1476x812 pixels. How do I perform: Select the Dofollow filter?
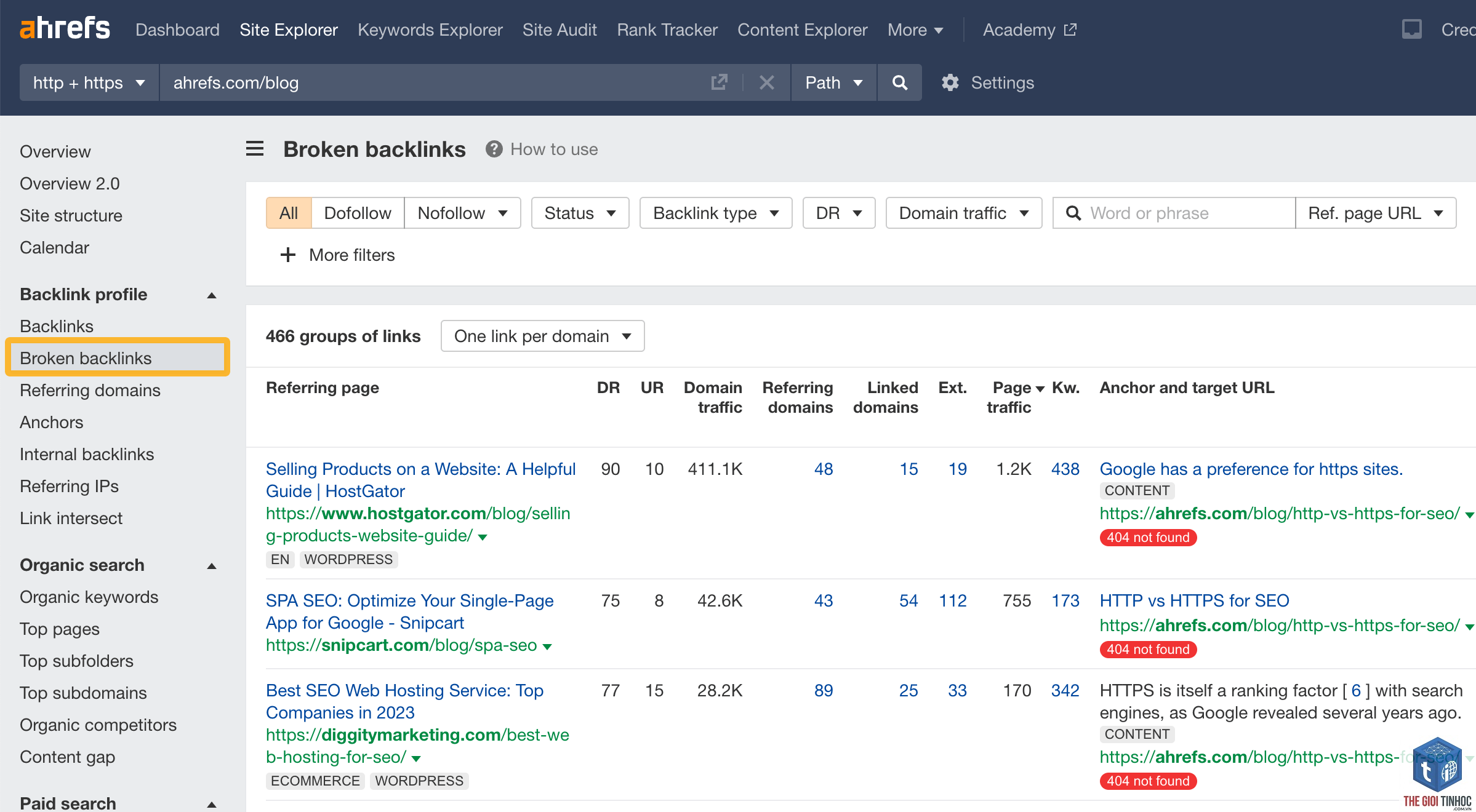pos(358,213)
